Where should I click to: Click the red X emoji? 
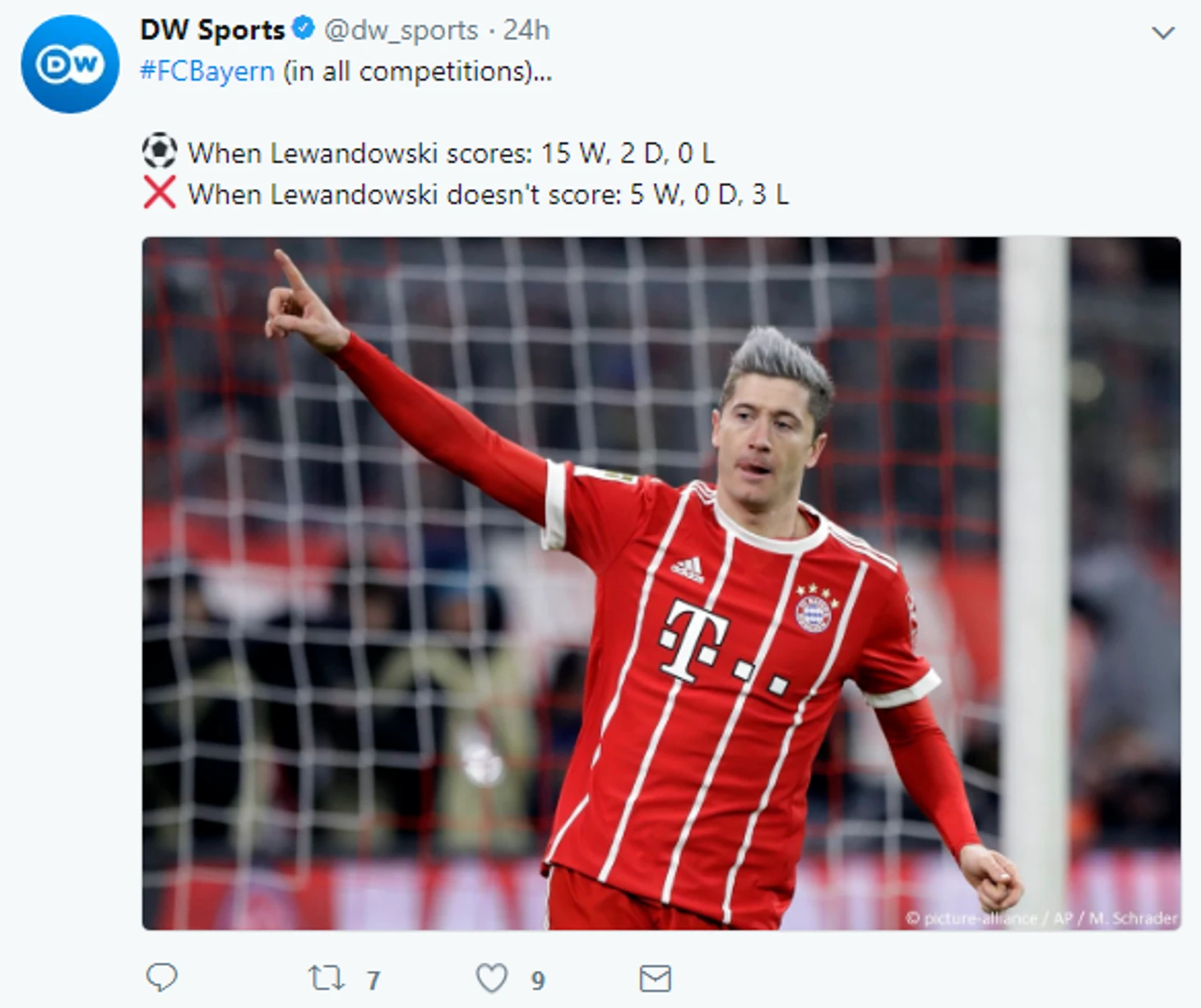point(160,193)
